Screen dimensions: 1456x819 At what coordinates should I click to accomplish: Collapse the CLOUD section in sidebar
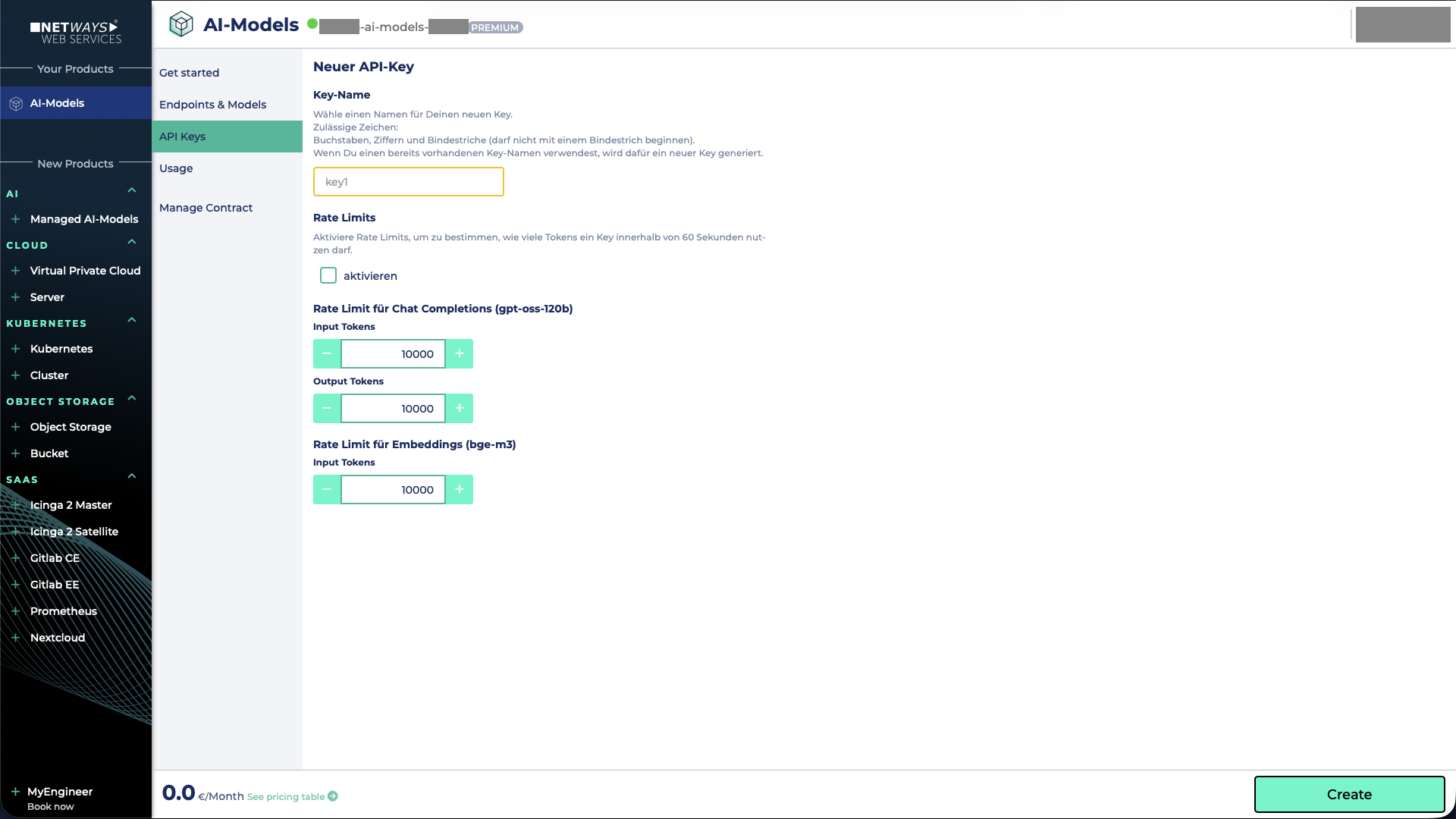click(x=132, y=242)
